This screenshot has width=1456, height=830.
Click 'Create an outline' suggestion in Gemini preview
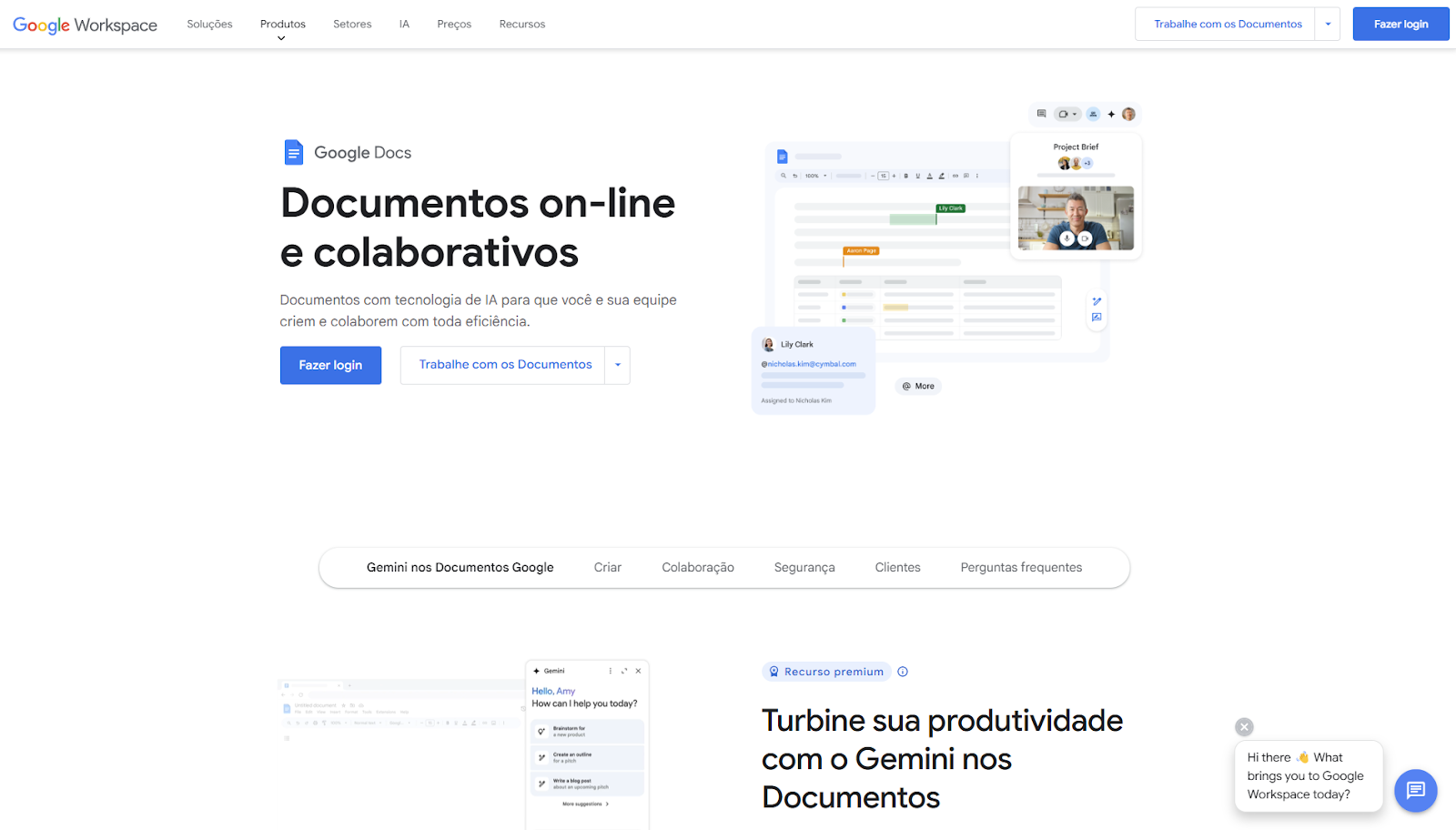pos(587,757)
